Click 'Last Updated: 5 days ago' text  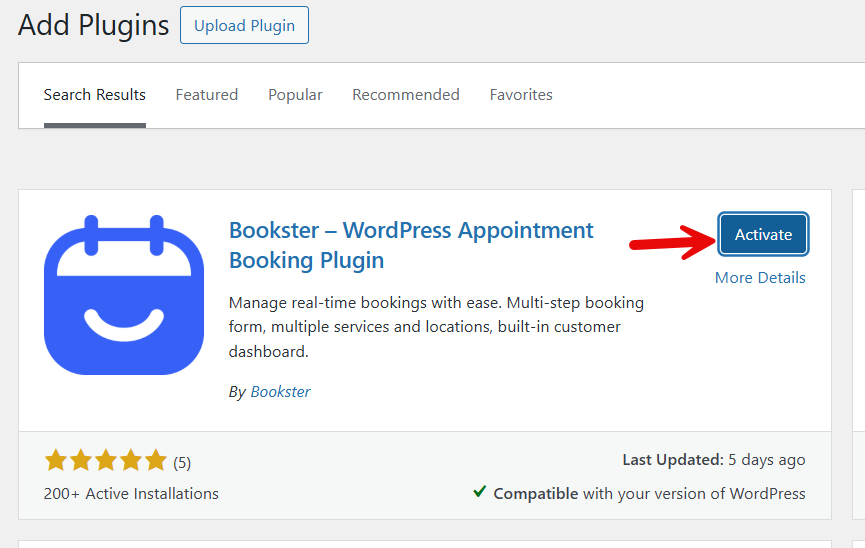click(x=714, y=460)
